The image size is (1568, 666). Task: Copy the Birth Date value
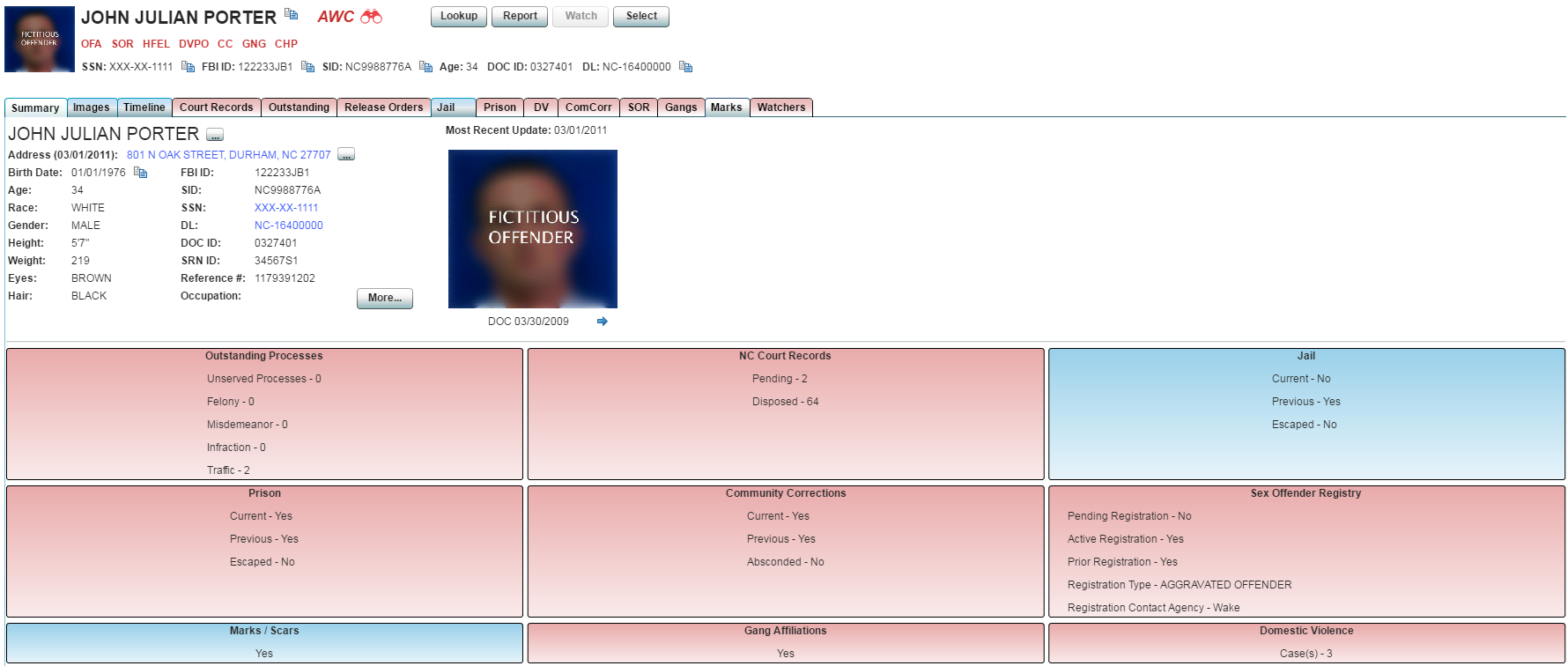[140, 173]
